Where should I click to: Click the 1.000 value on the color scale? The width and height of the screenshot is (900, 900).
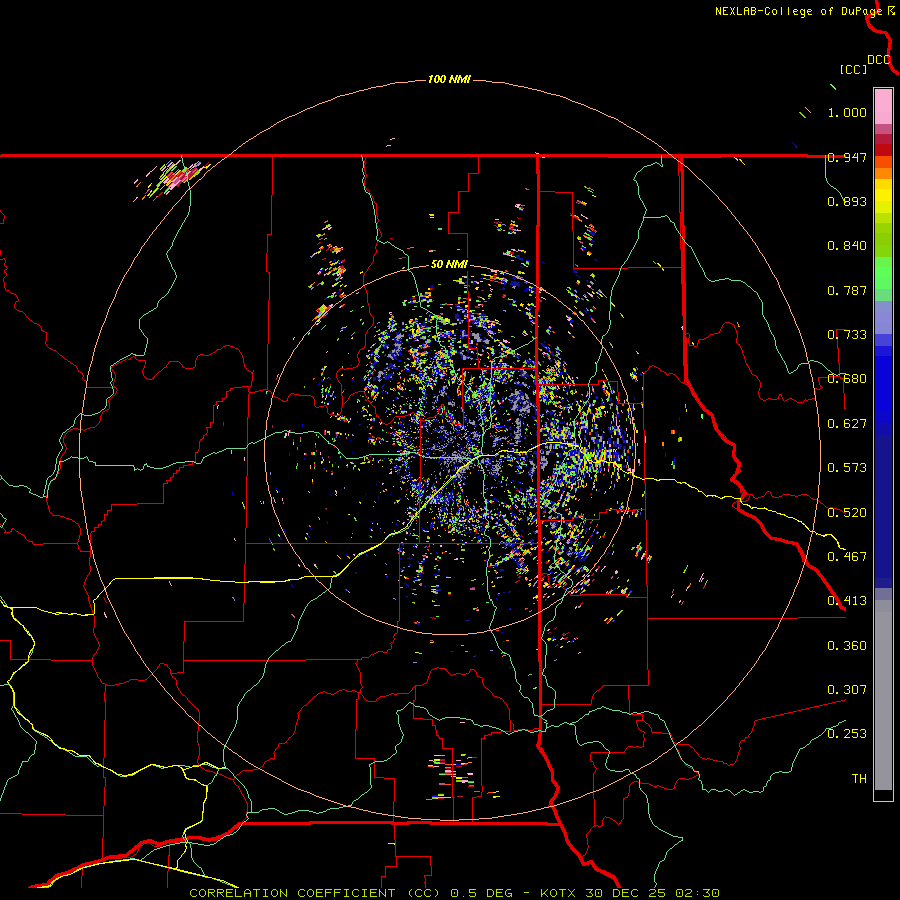847,112
